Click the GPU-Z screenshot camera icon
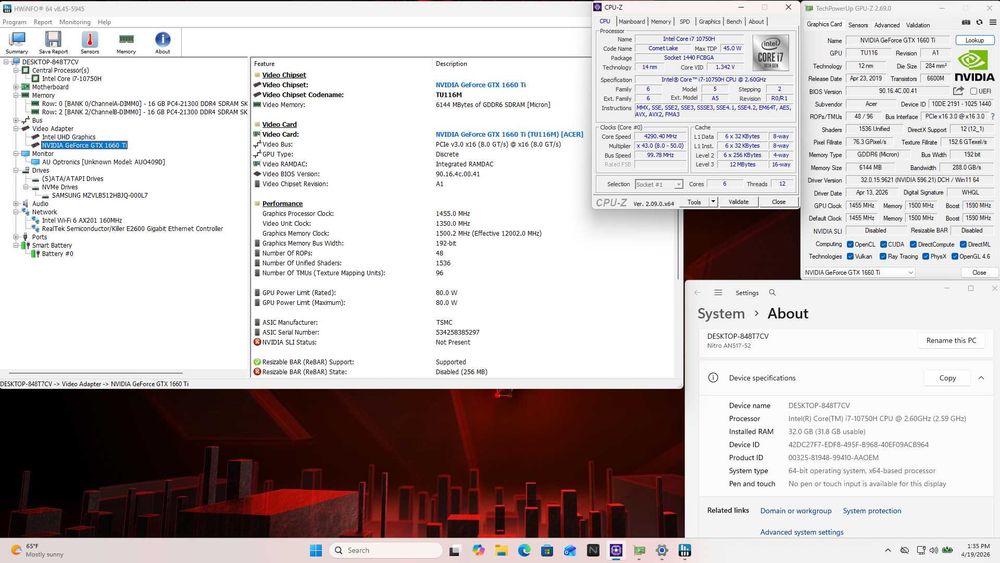Viewport: 1000px width, 563px height. 966,22
